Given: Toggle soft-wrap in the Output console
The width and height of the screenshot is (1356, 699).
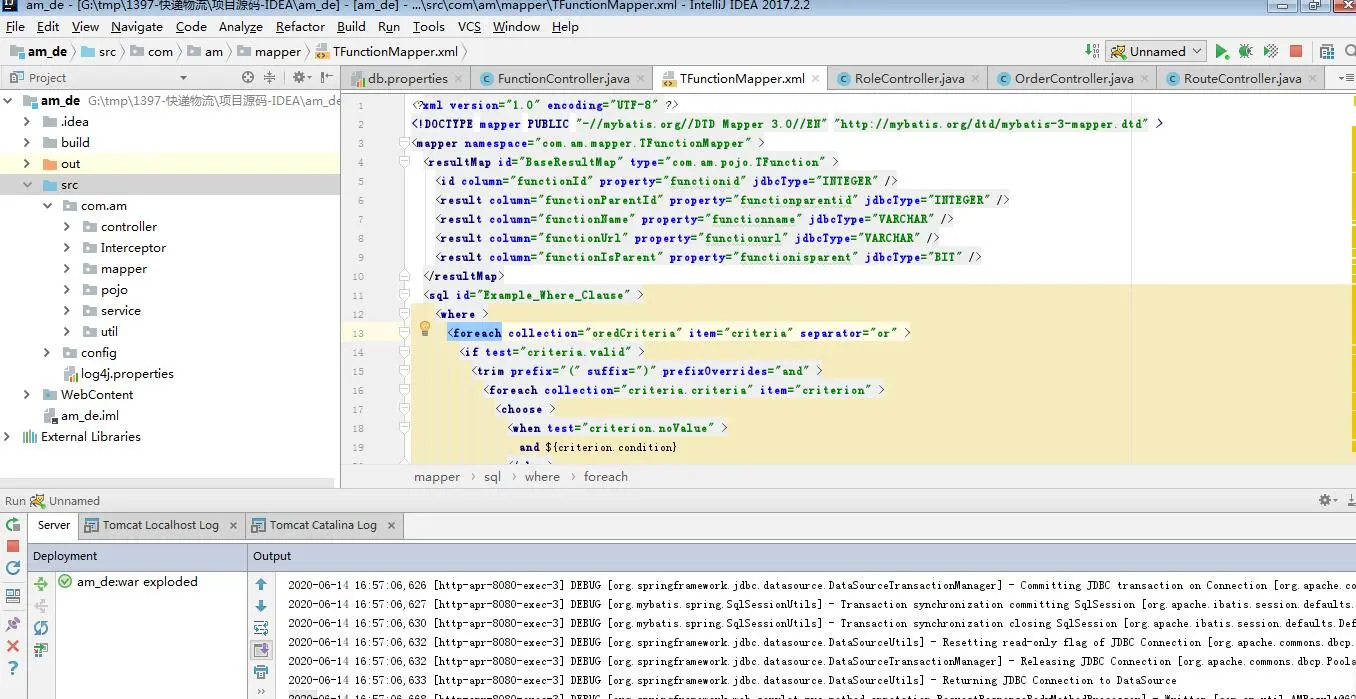Looking at the screenshot, I should pyautogui.click(x=261, y=628).
